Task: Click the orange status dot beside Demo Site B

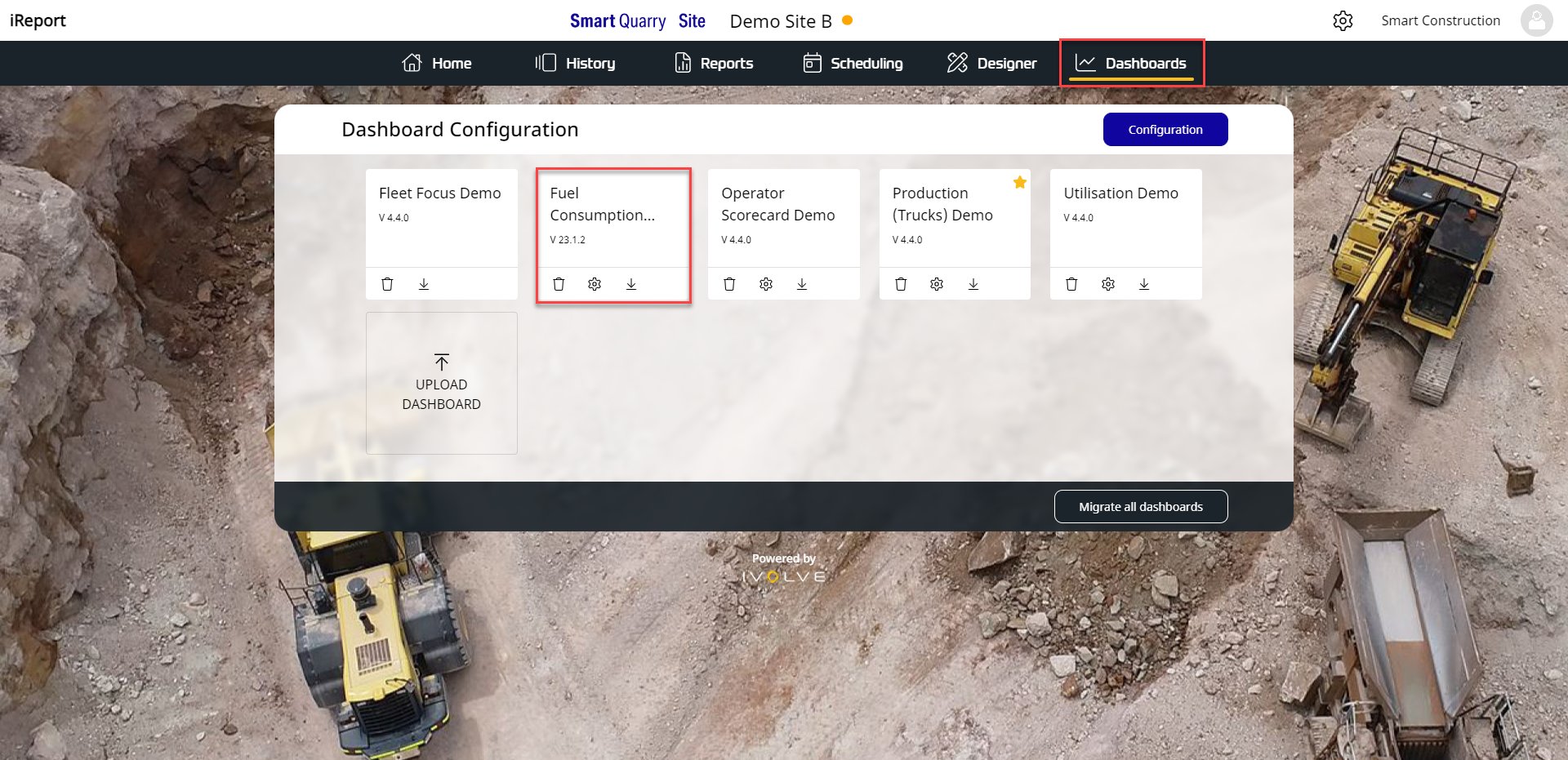Action: point(848,20)
